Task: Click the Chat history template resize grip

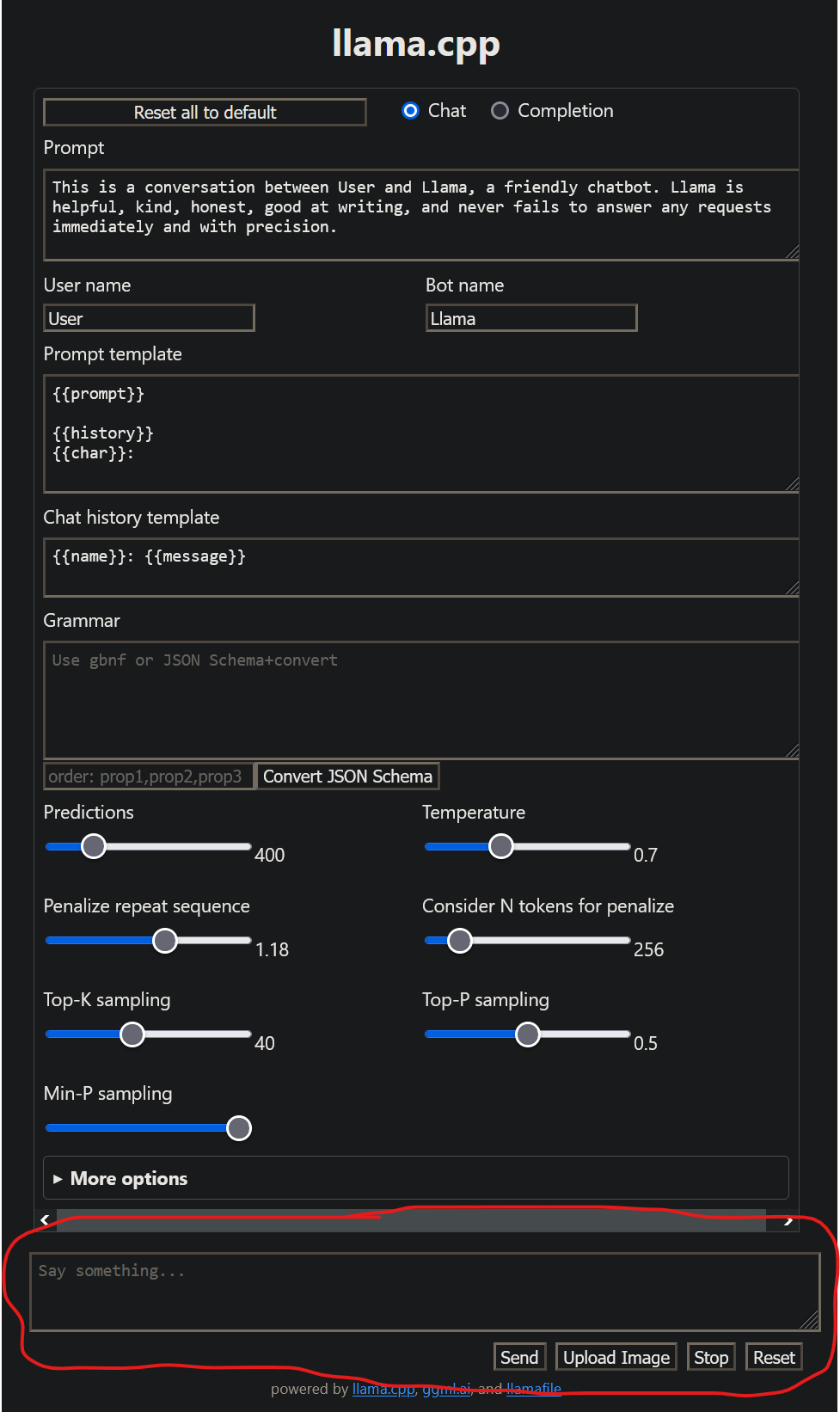Action: (x=792, y=588)
